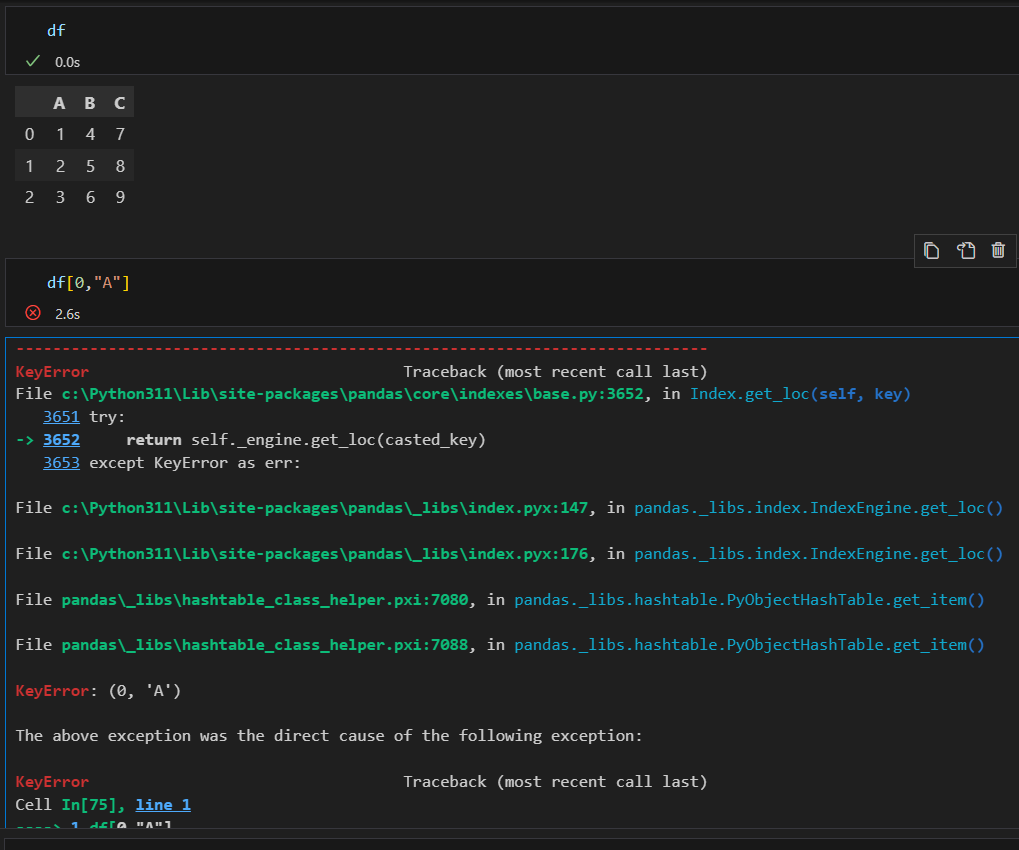Copy the cell output with the copy icon
Viewport: 1019px width, 850px height.
(x=931, y=250)
